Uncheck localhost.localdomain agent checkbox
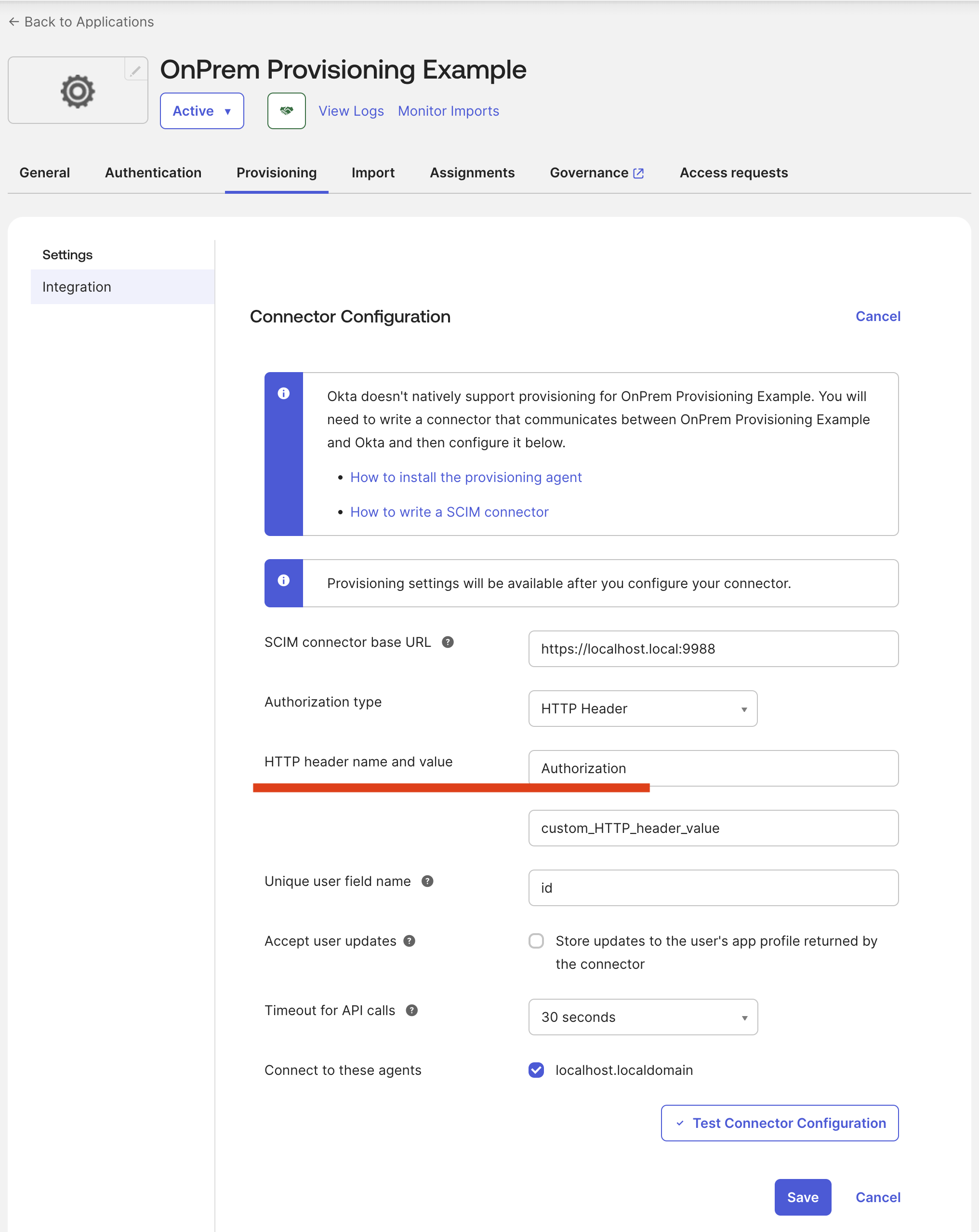 536,1070
